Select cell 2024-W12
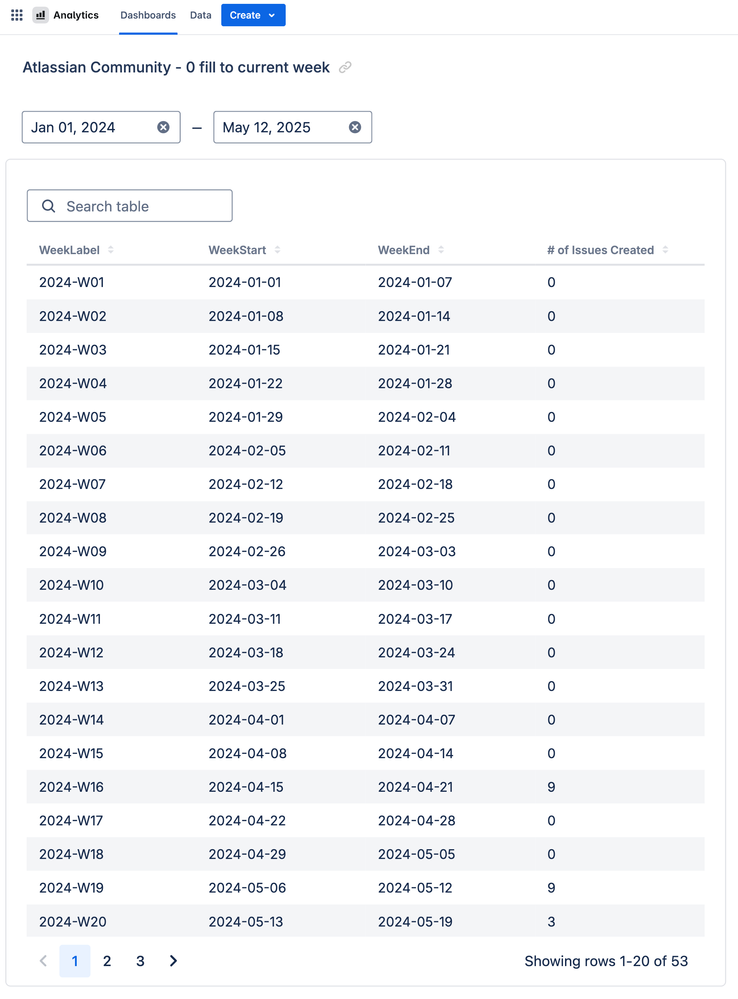Image resolution: width=738 pixels, height=999 pixels. coord(71,652)
